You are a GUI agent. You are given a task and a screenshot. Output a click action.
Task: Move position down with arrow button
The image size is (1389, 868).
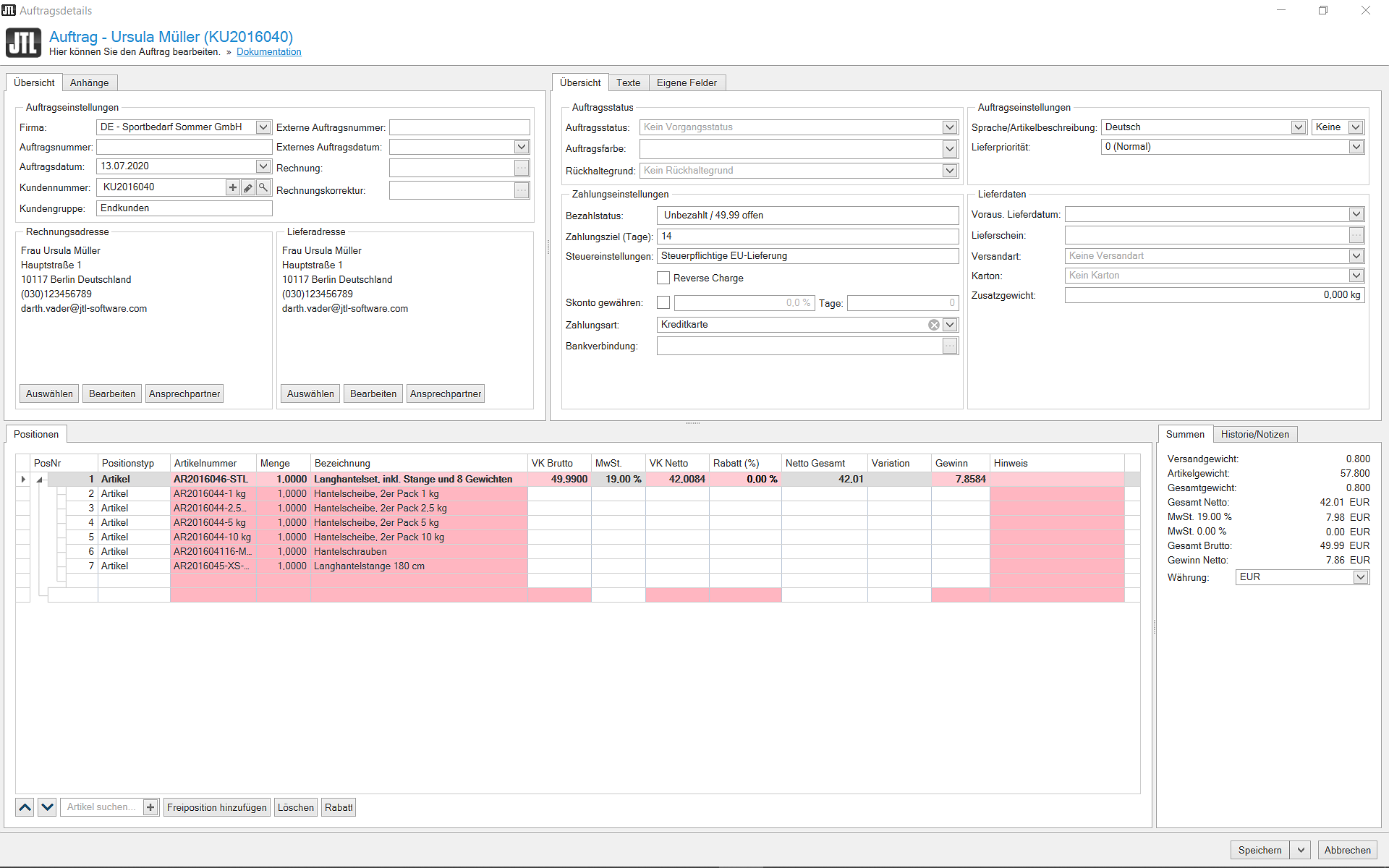(47, 807)
